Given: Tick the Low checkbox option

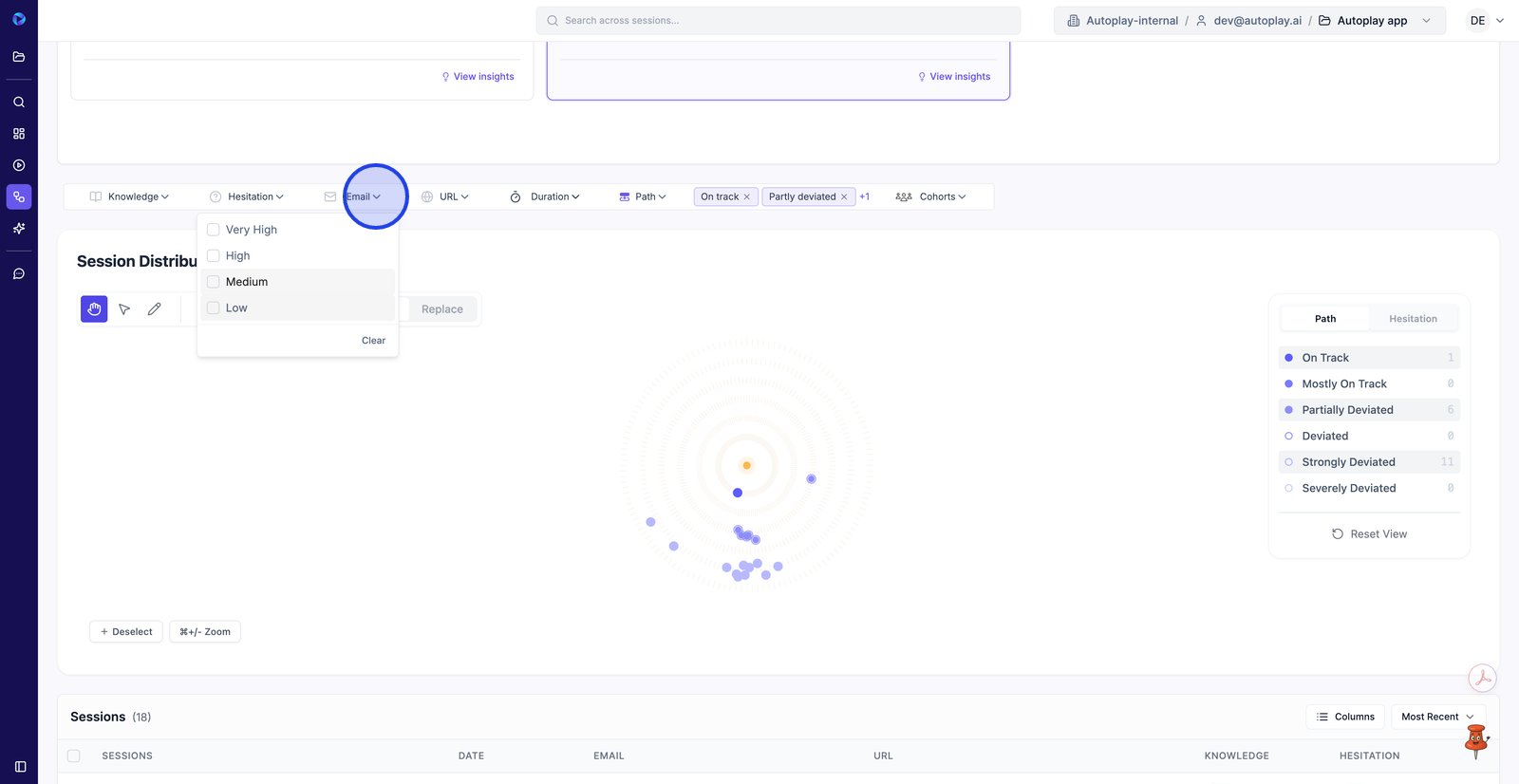Looking at the screenshot, I should pyautogui.click(x=214, y=308).
